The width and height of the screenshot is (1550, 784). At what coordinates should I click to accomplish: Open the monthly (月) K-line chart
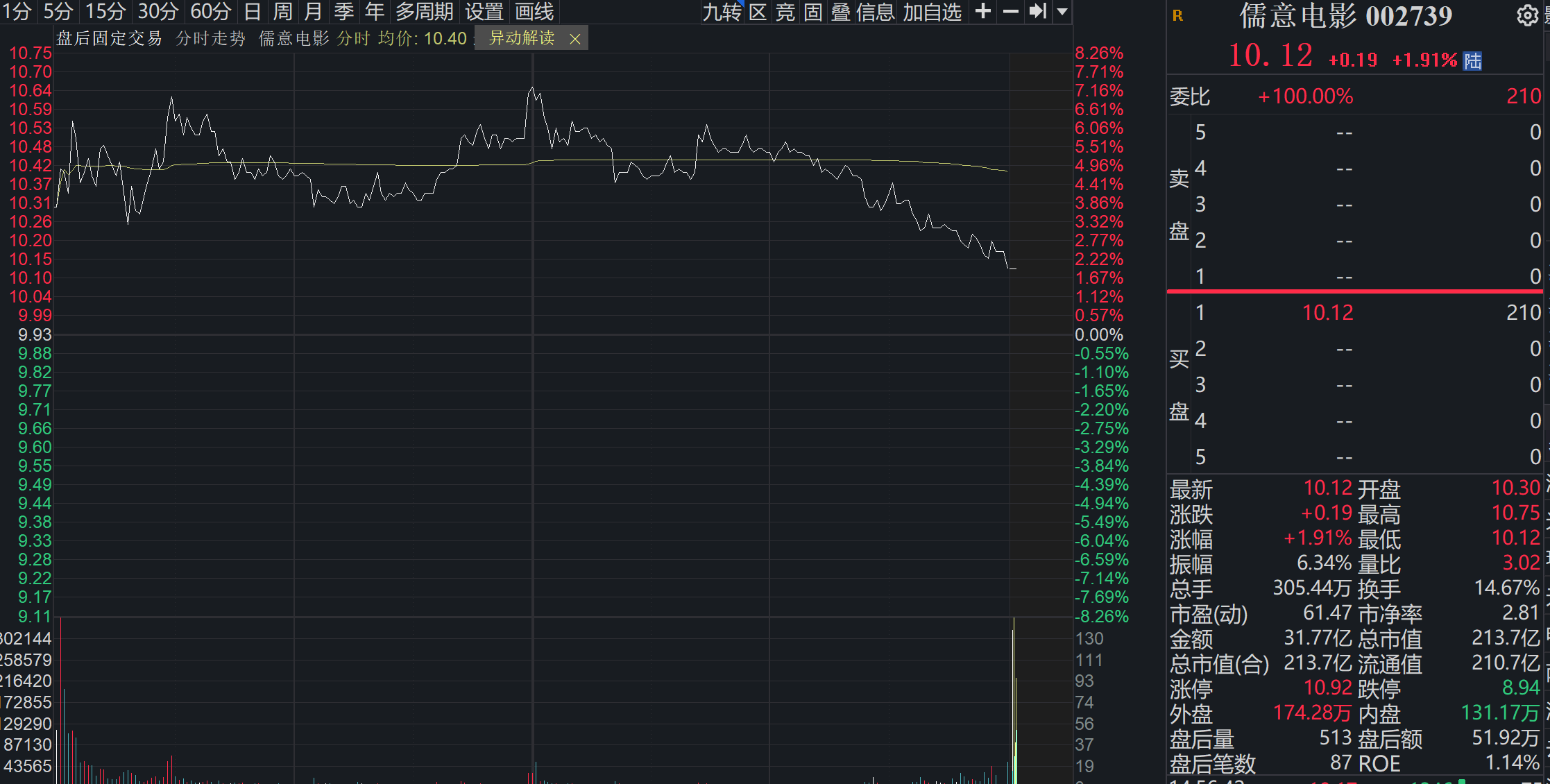[x=314, y=12]
